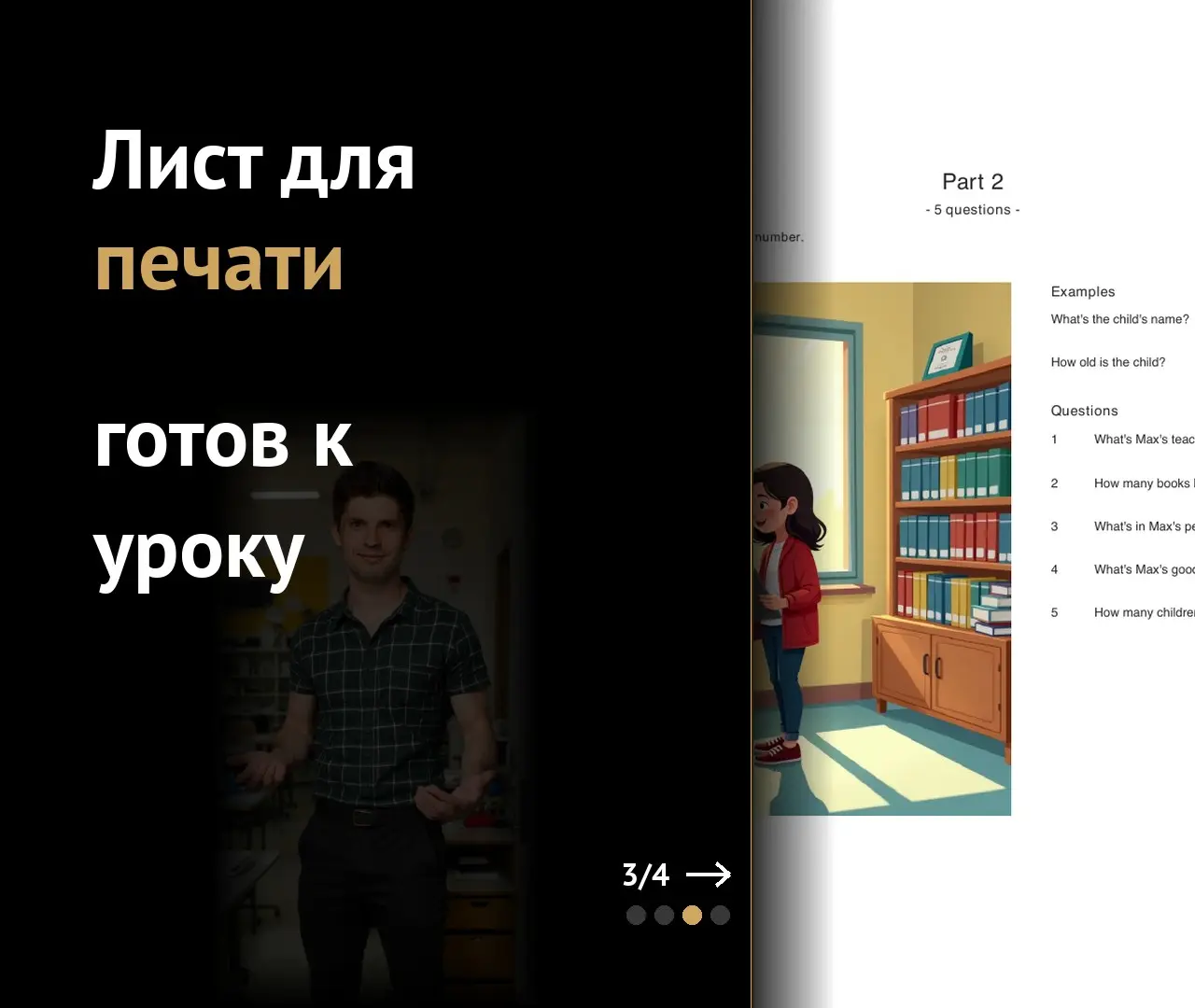Select the second pagination dot
Image resolution: width=1195 pixels, height=1008 pixels.
(665, 915)
